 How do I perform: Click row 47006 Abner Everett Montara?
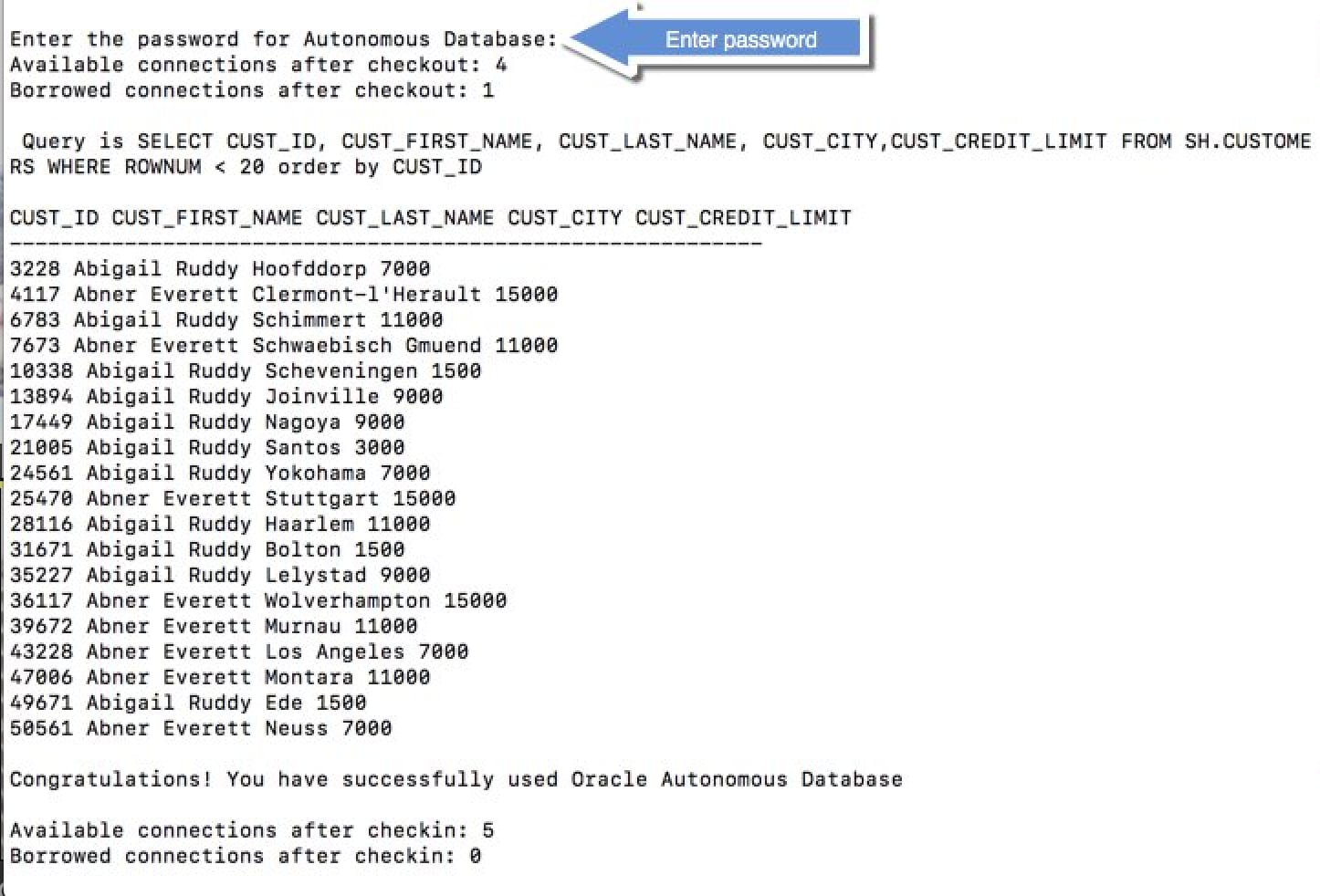point(220,678)
